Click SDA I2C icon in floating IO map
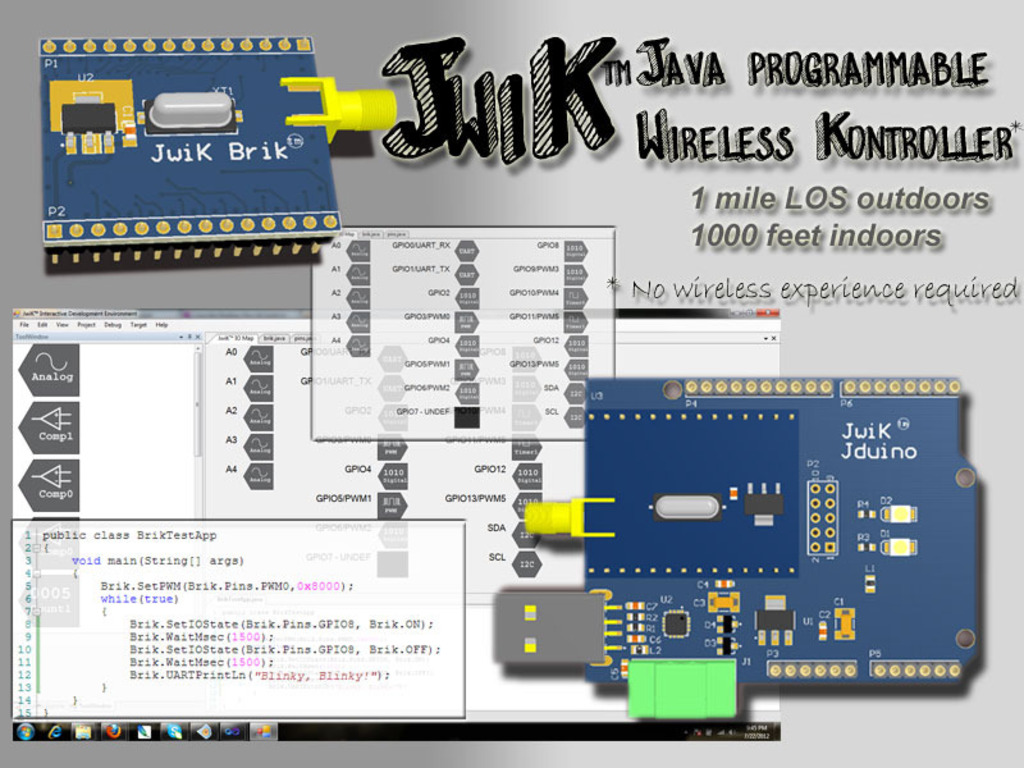Viewport: 1024px width, 768px height. pyautogui.click(x=575, y=392)
